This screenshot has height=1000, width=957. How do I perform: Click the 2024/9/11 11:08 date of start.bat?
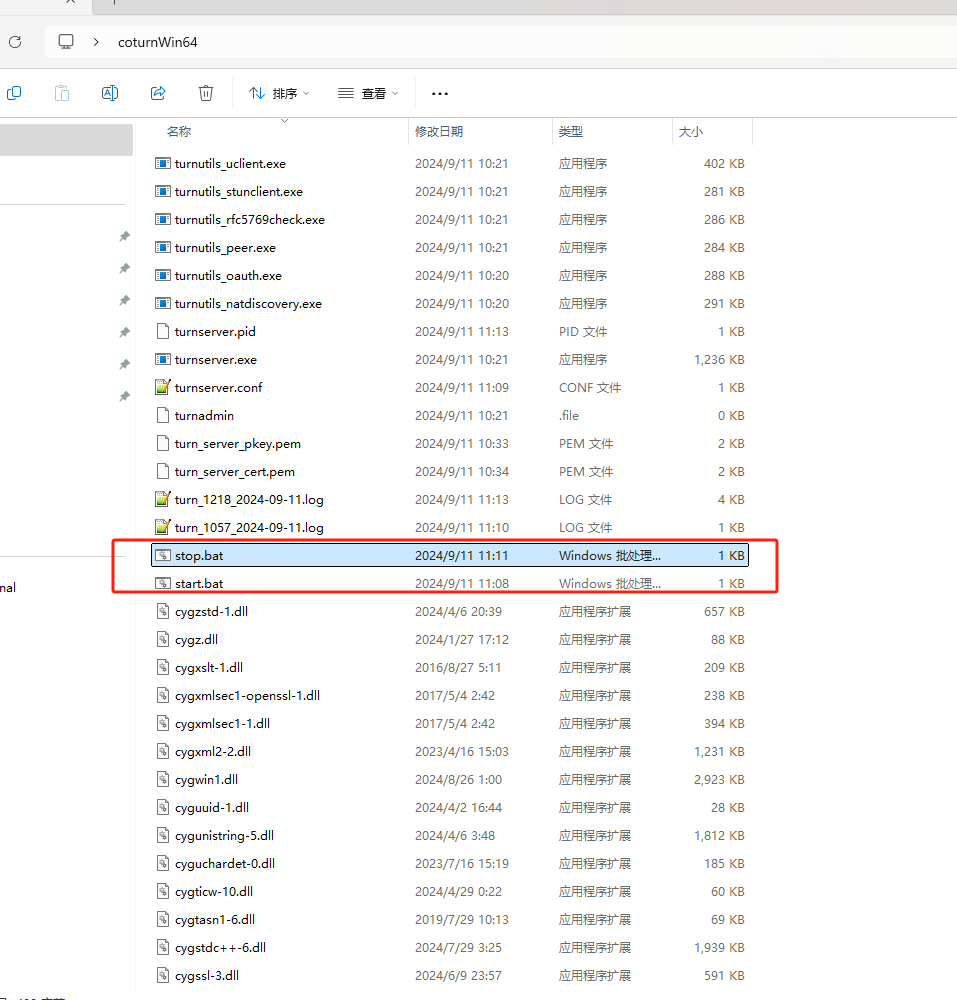click(462, 584)
